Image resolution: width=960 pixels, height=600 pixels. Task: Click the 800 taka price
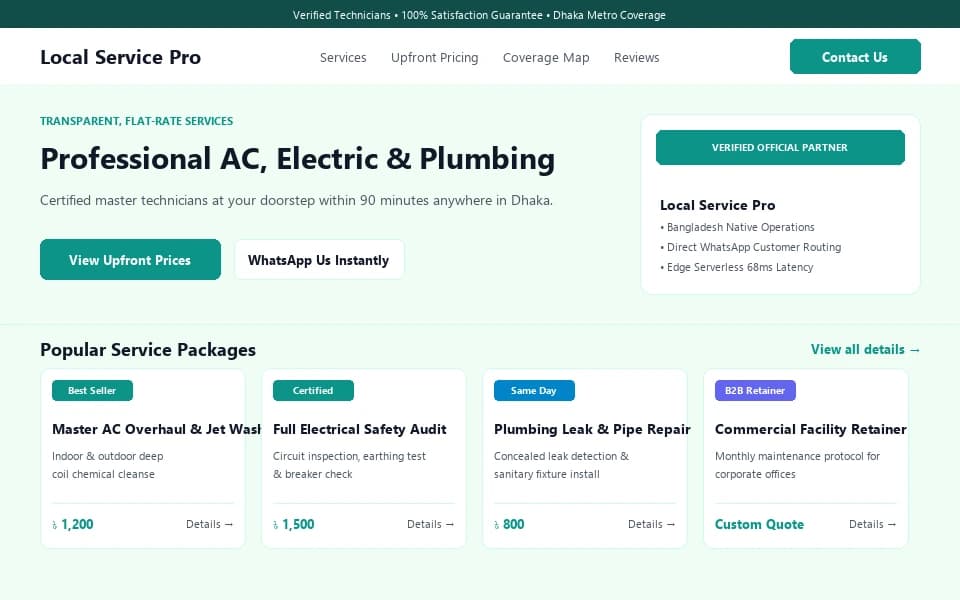(509, 524)
